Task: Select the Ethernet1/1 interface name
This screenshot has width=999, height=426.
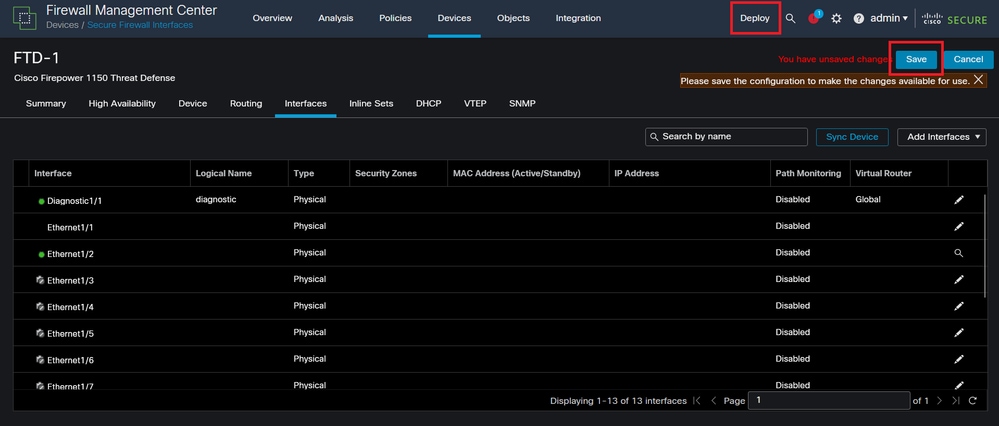Action: tap(70, 227)
